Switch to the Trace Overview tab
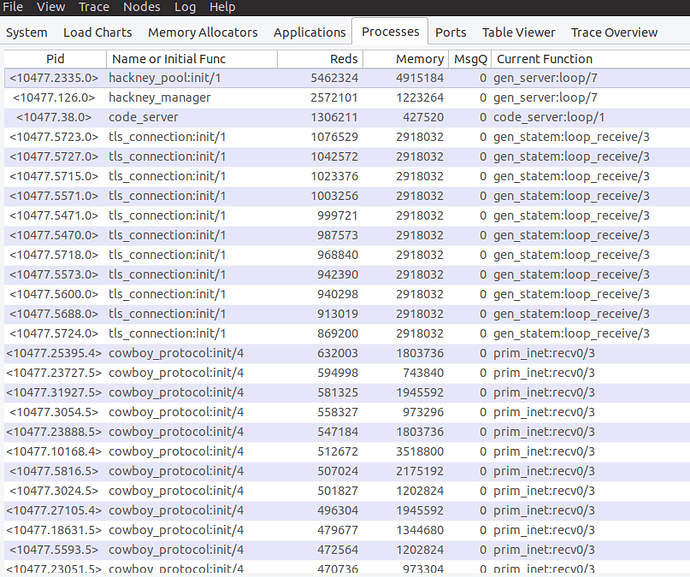The height and width of the screenshot is (577, 690). click(614, 33)
